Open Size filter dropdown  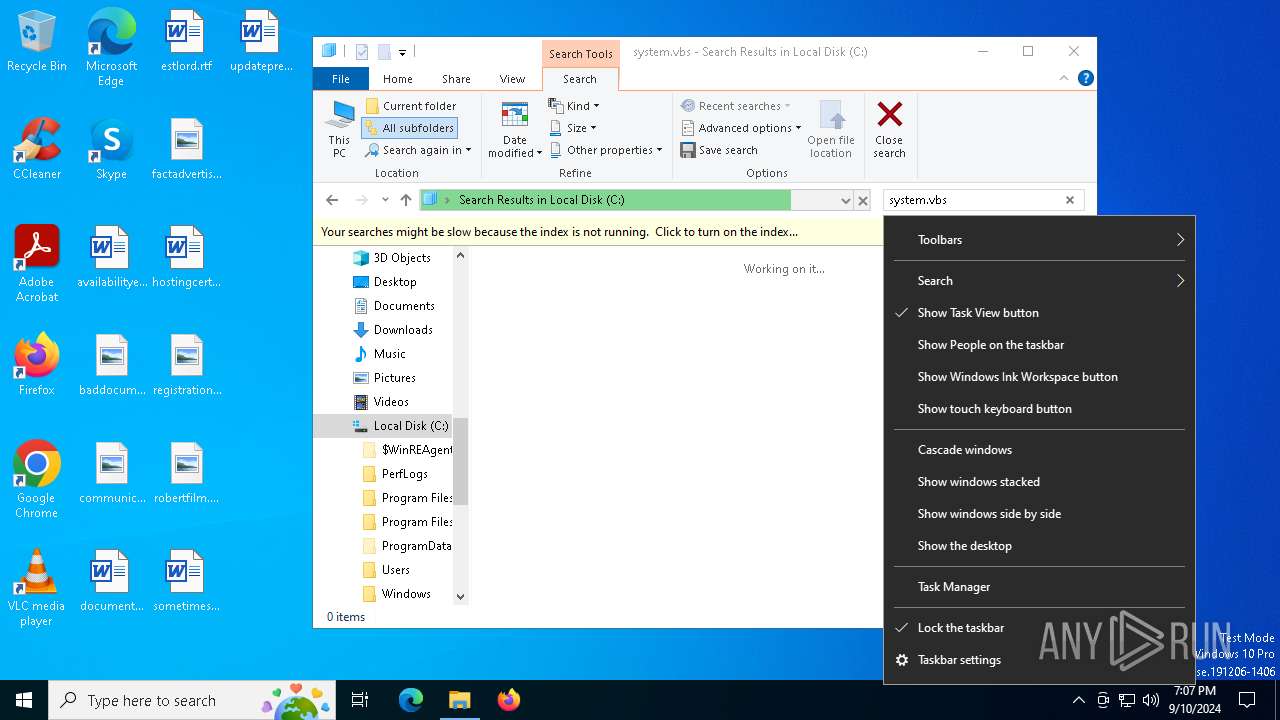tap(573, 128)
